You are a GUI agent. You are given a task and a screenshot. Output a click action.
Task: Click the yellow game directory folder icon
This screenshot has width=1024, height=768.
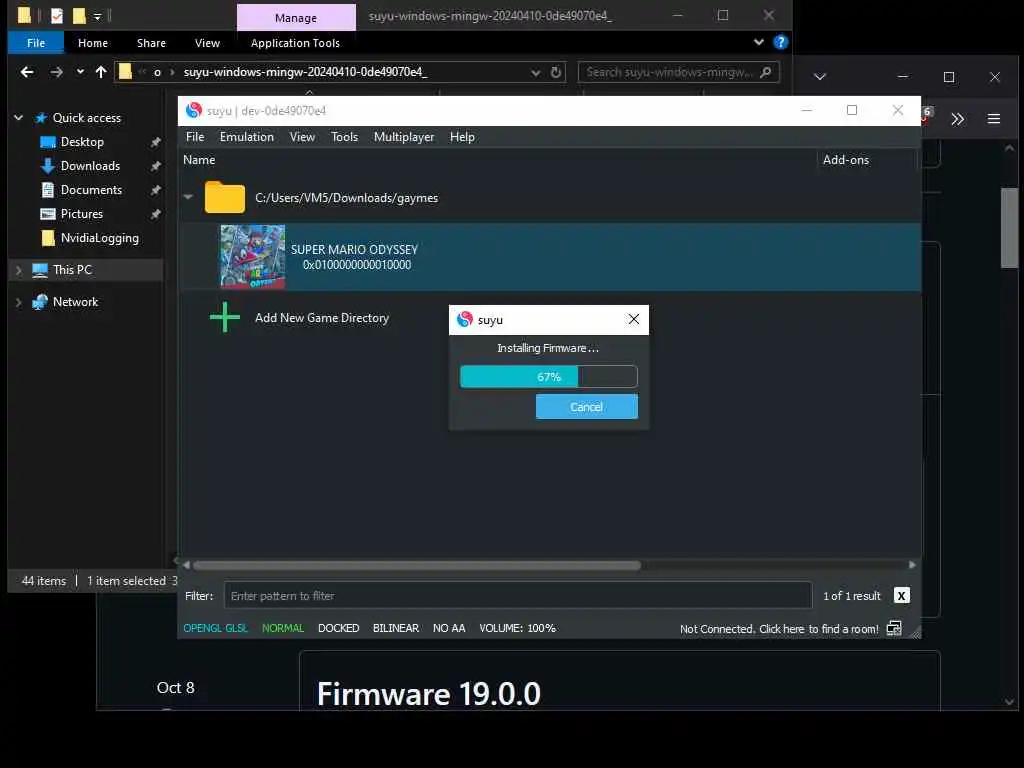click(x=225, y=197)
